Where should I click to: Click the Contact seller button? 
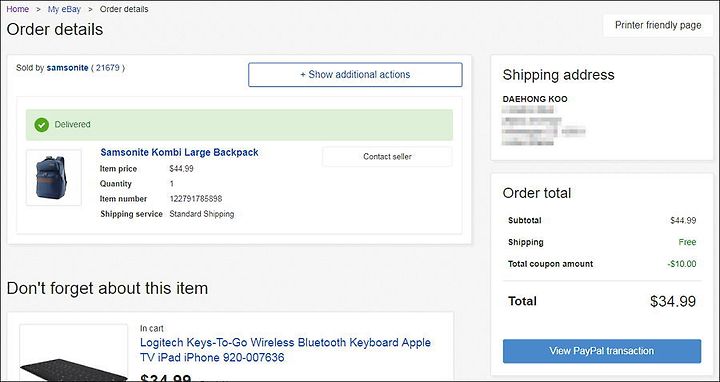(x=387, y=157)
